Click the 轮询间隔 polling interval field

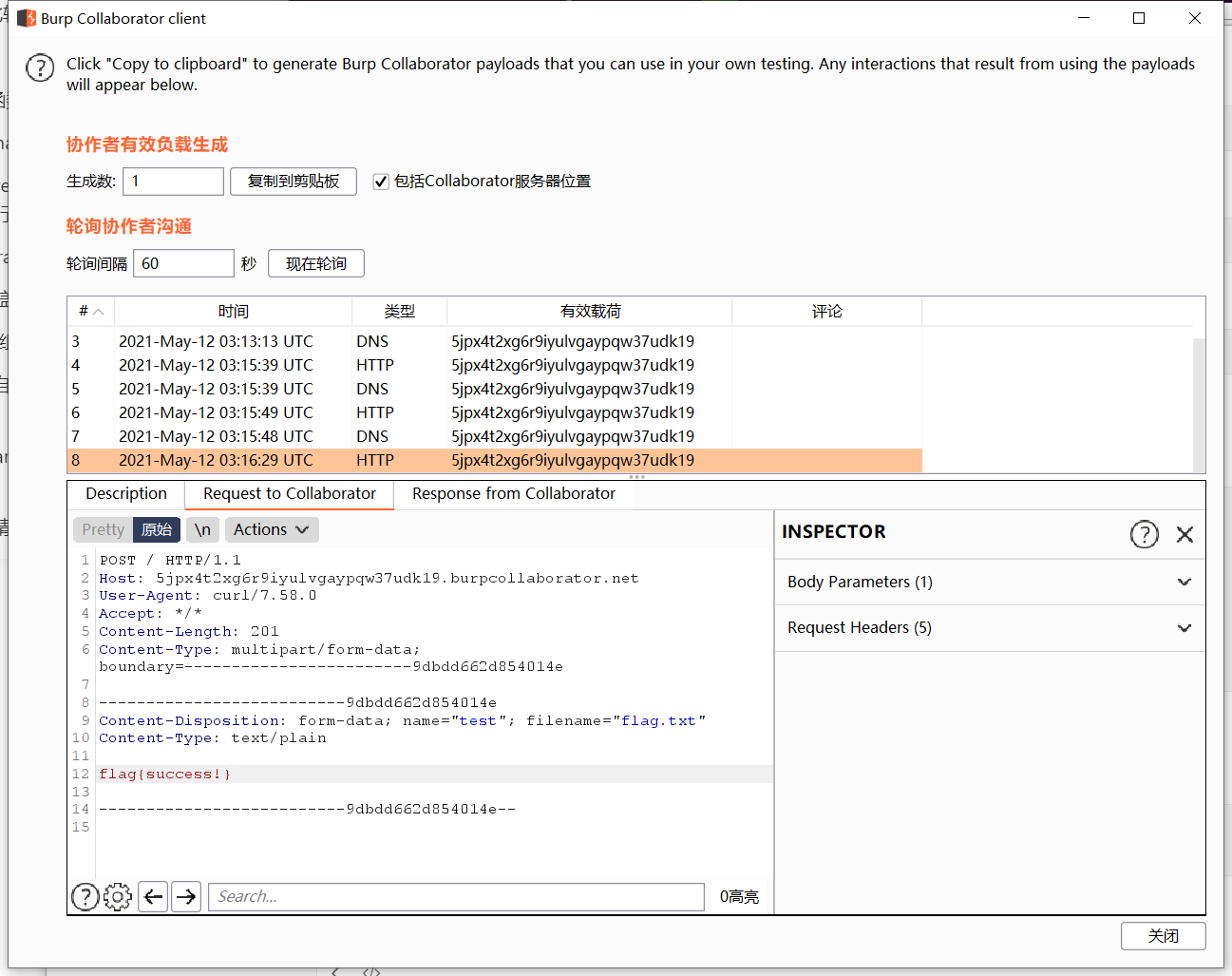click(183, 263)
